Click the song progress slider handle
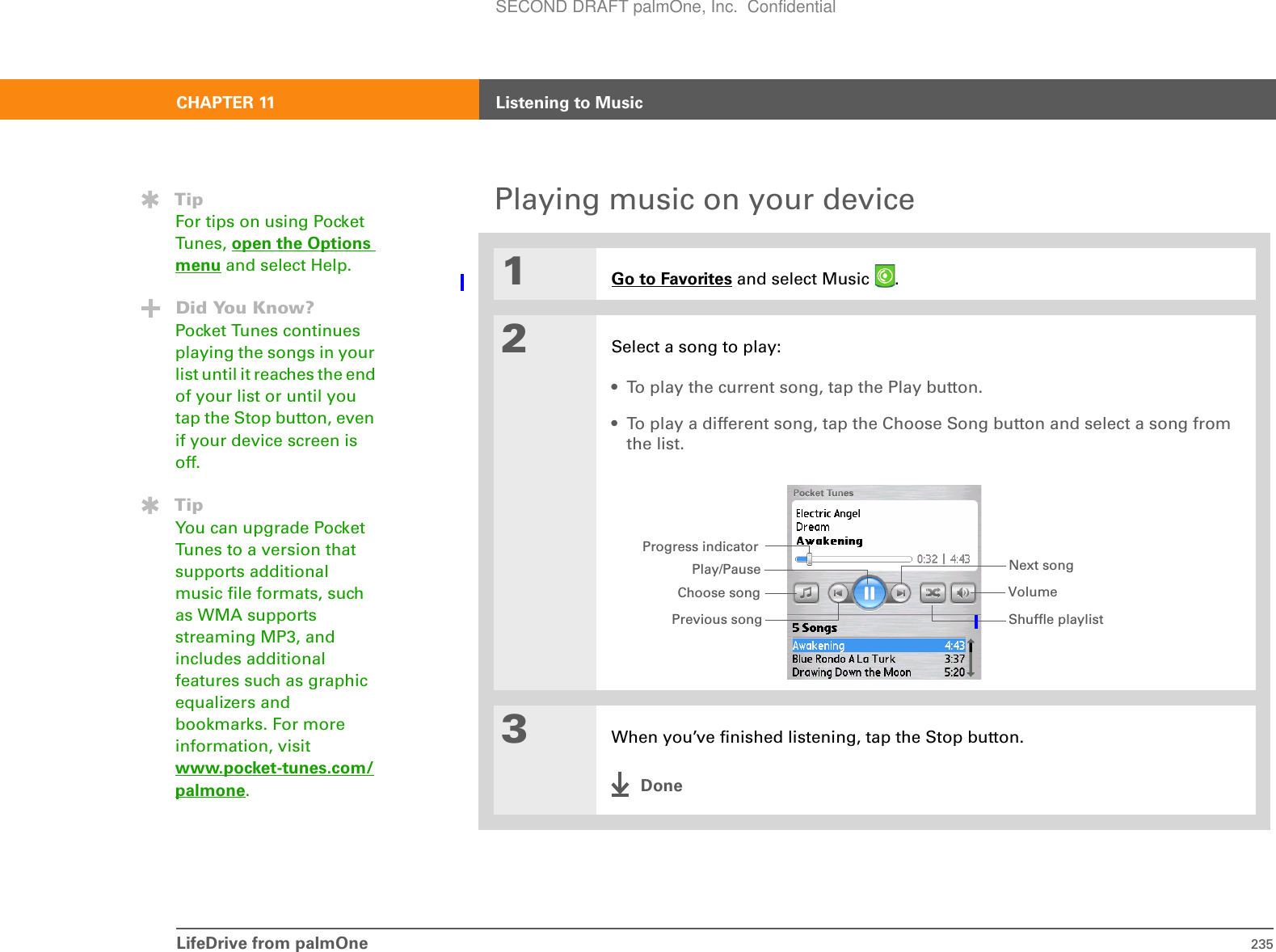 click(809, 558)
